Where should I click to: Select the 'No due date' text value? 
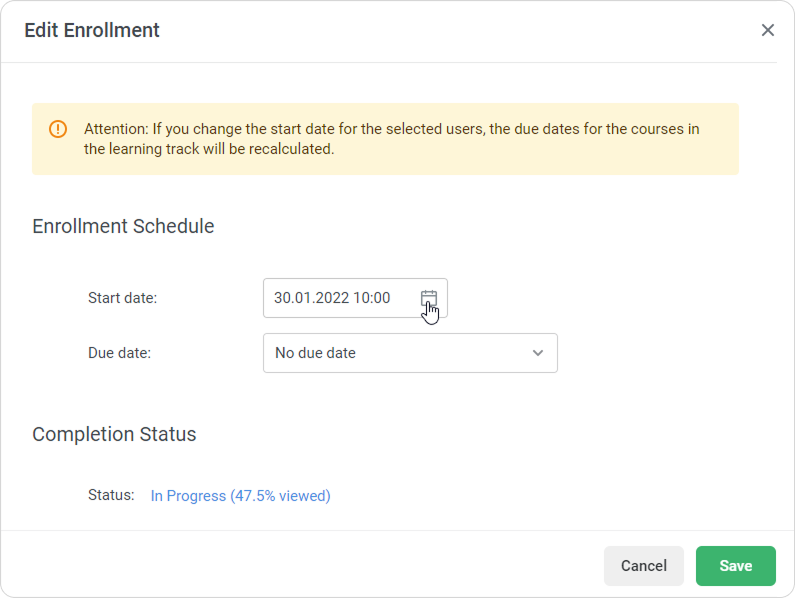(315, 353)
